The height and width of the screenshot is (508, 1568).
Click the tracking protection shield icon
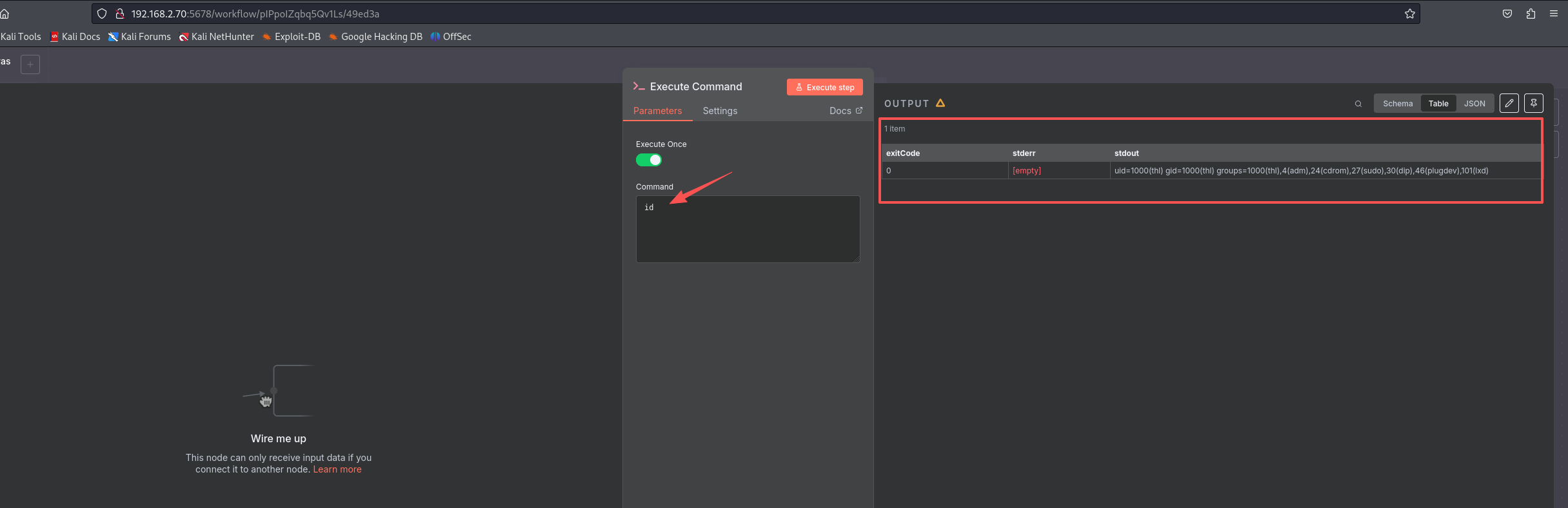click(x=102, y=14)
